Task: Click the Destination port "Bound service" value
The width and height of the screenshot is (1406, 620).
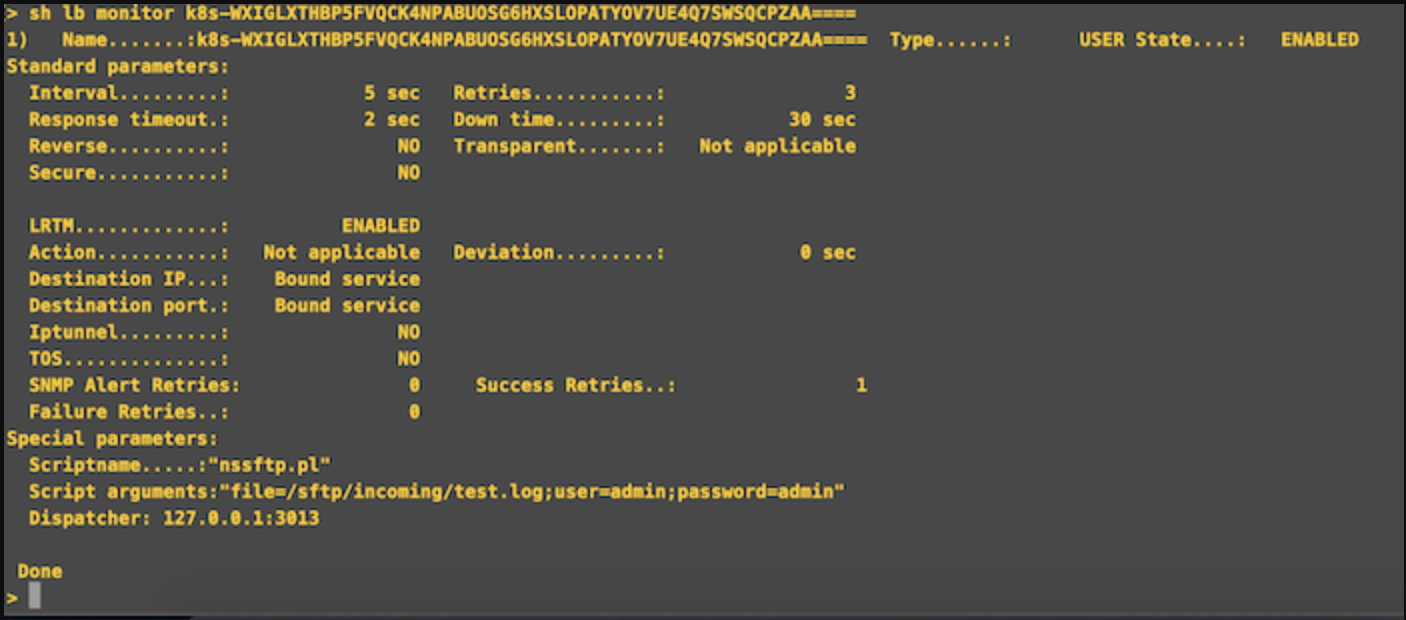Action: (347, 305)
